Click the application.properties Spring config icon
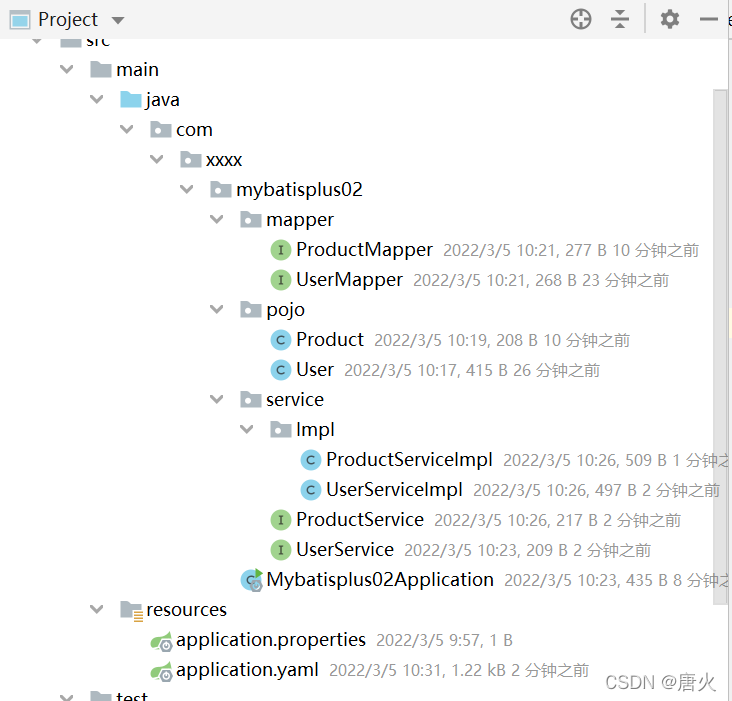Viewport: 732px width, 701px height. (x=162, y=641)
